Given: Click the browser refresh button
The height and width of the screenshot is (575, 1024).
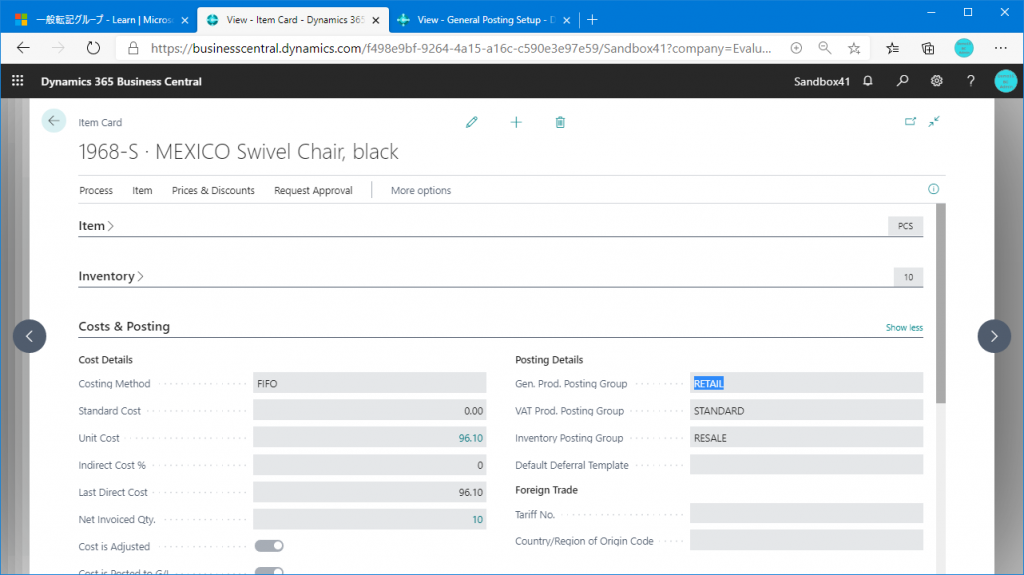Looking at the screenshot, I should click(x=93, y=48).
